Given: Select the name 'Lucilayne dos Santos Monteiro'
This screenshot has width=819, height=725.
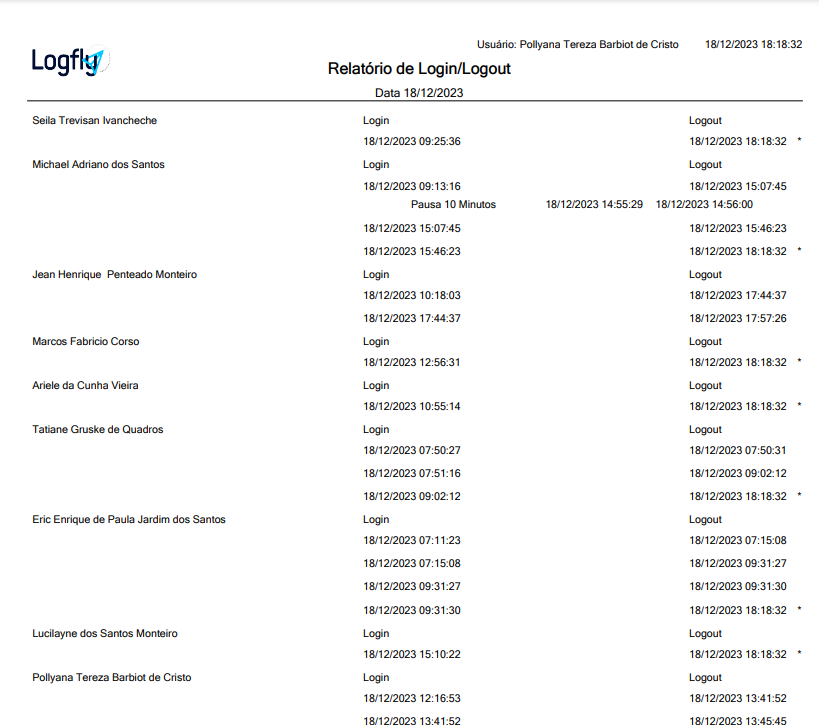Looking at the screenshot, I should (x=105, y=634).
